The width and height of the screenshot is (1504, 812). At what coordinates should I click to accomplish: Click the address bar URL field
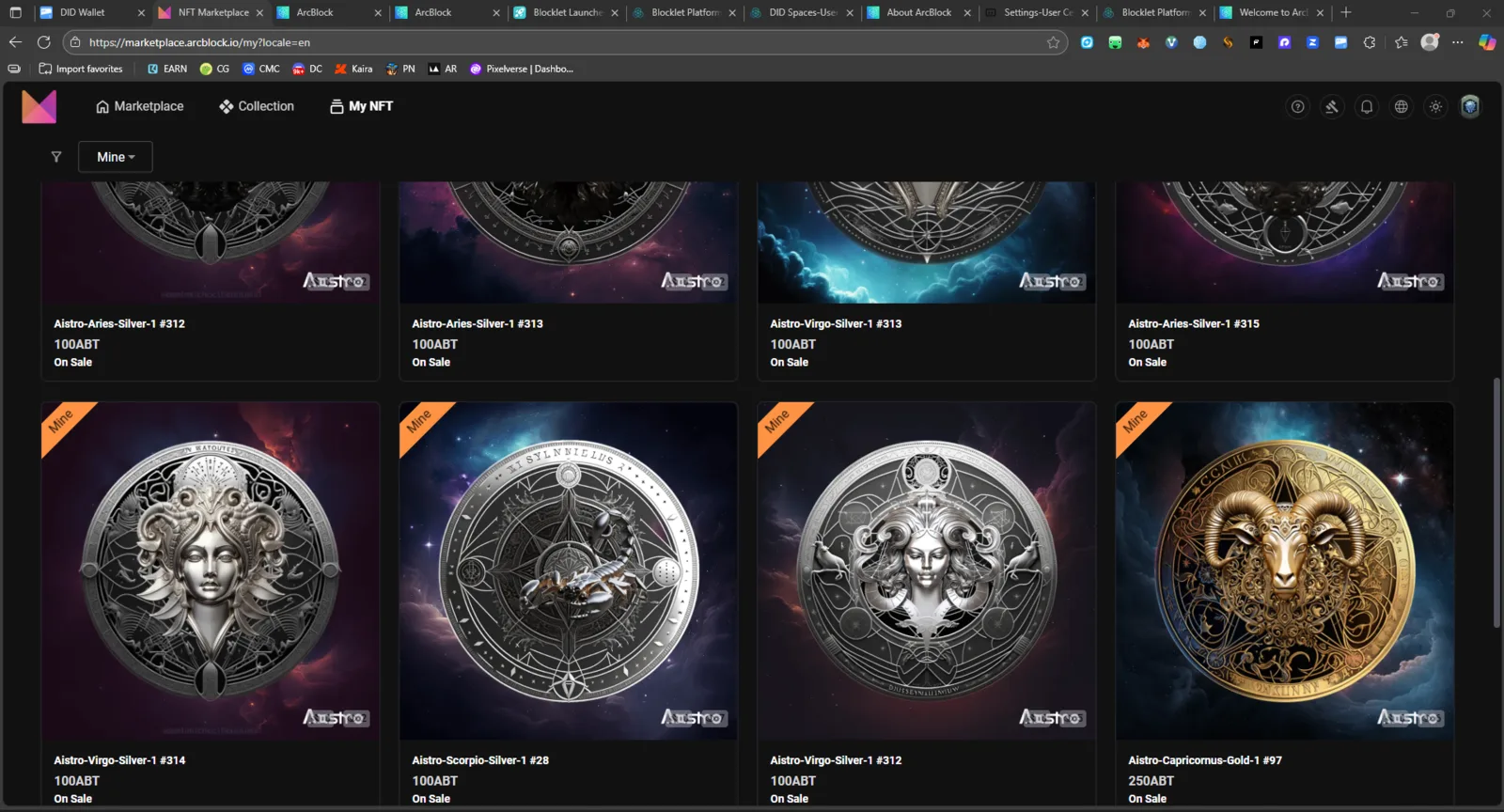click(x=564, y=42)
